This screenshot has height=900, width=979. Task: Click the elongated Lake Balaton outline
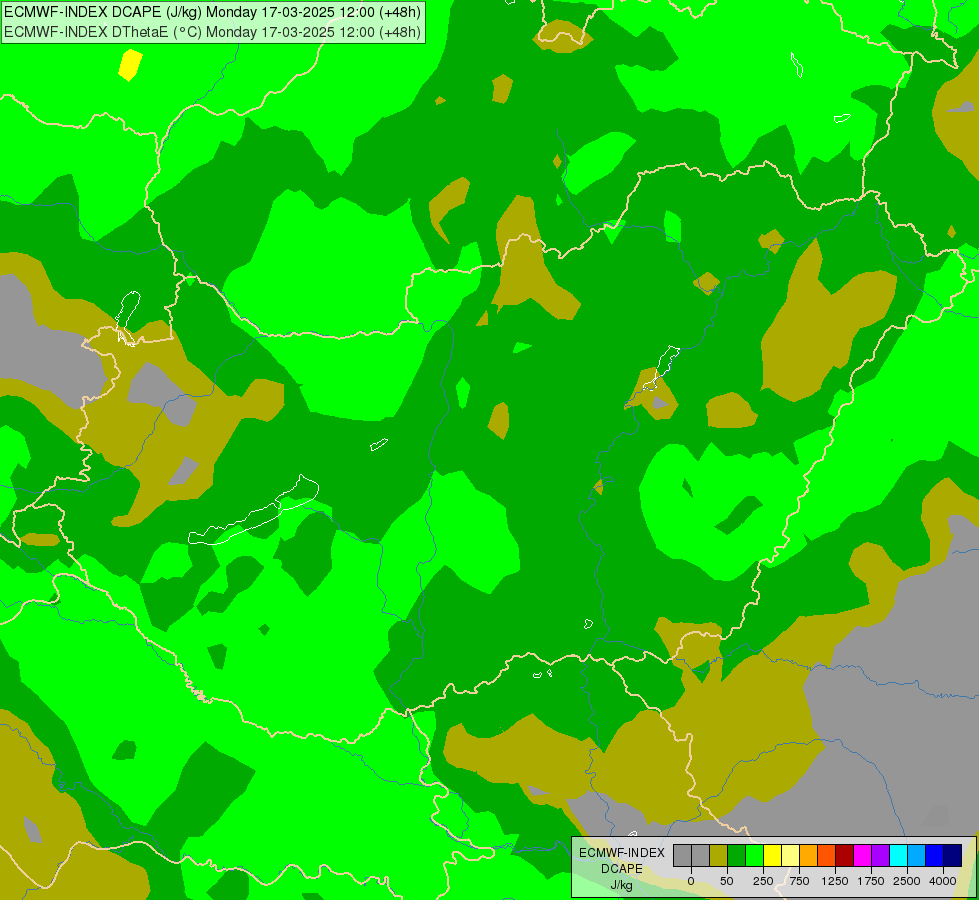coord(253,510)
